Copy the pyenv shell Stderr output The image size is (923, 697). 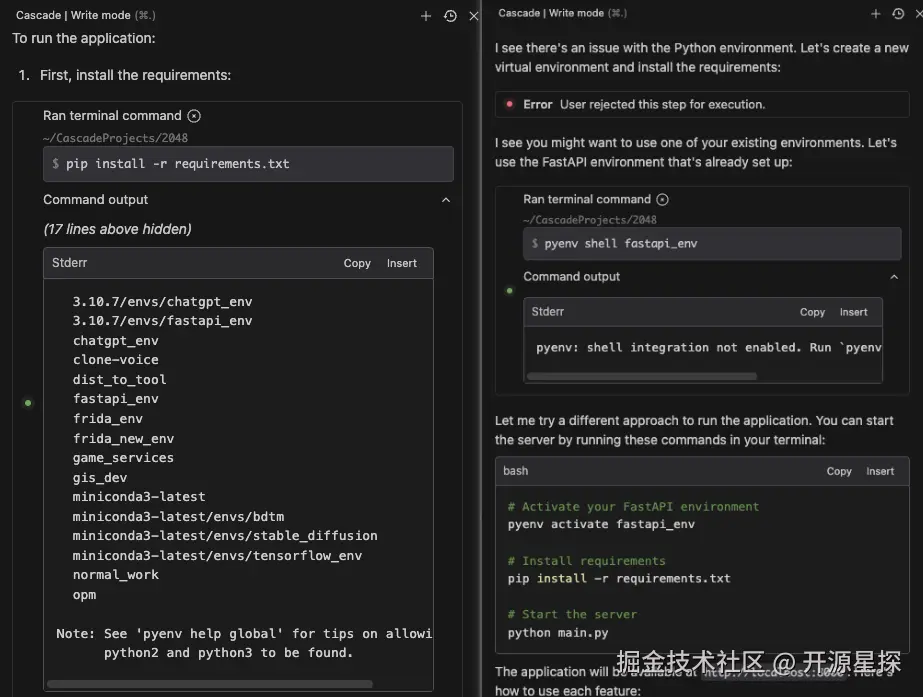(812, 312)
